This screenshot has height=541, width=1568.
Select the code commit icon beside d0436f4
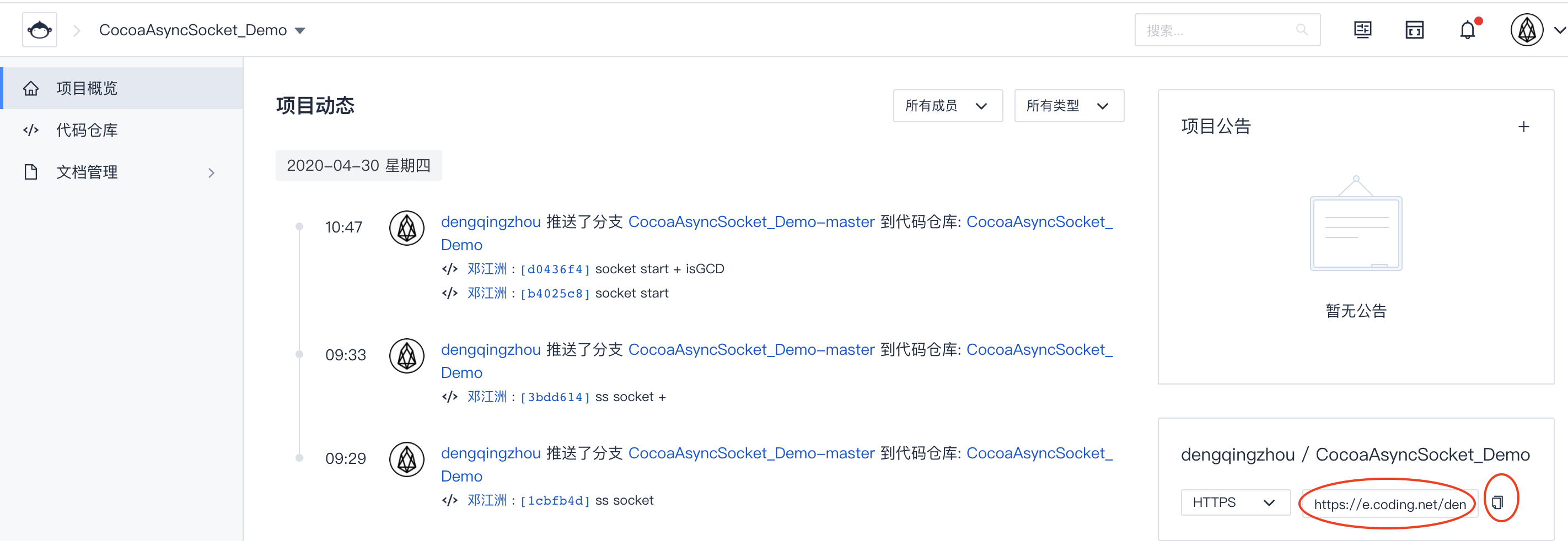(450, 268)
